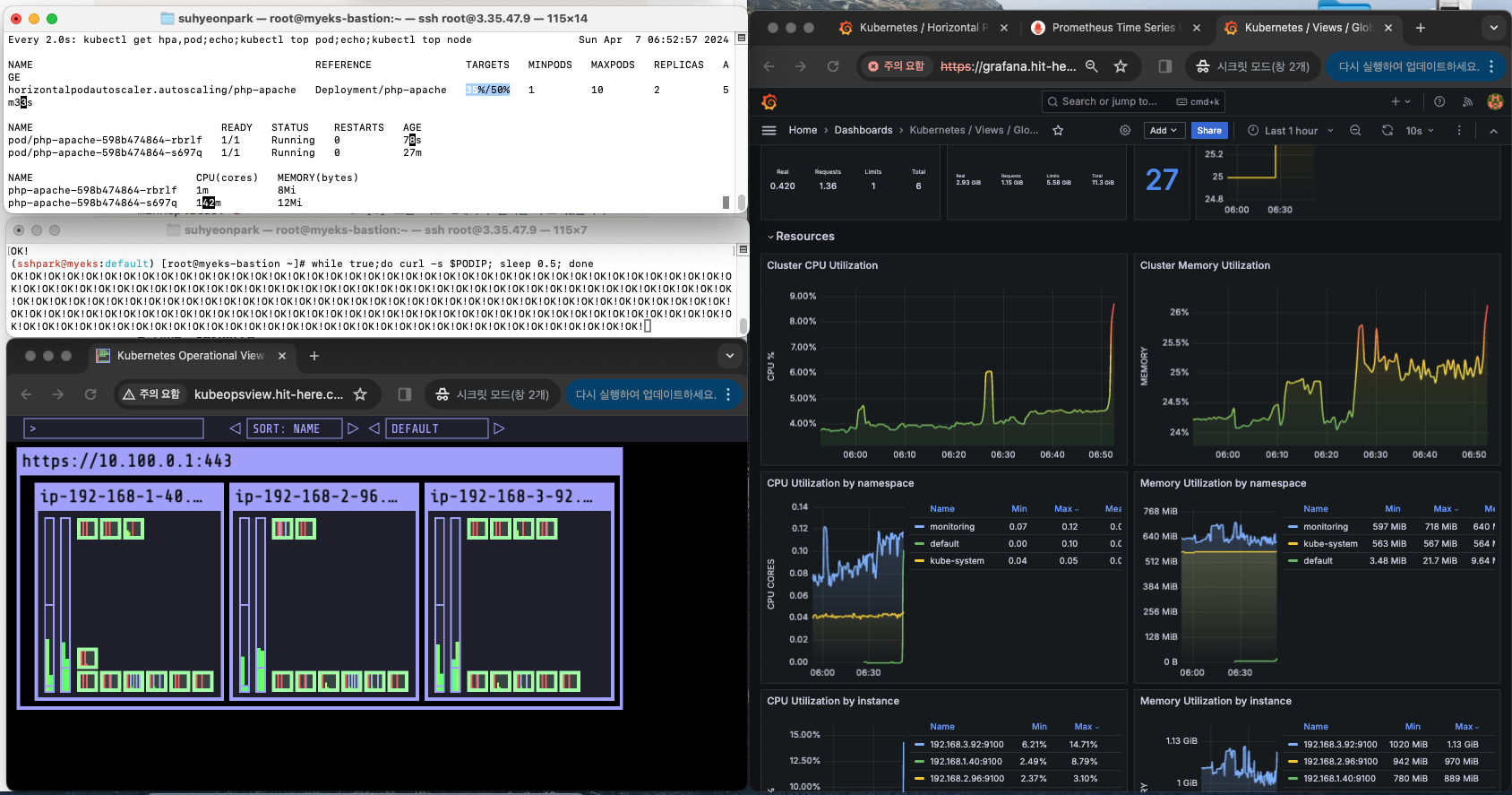
Task: Open Grafana help icon
Action: click(1439, 101)
